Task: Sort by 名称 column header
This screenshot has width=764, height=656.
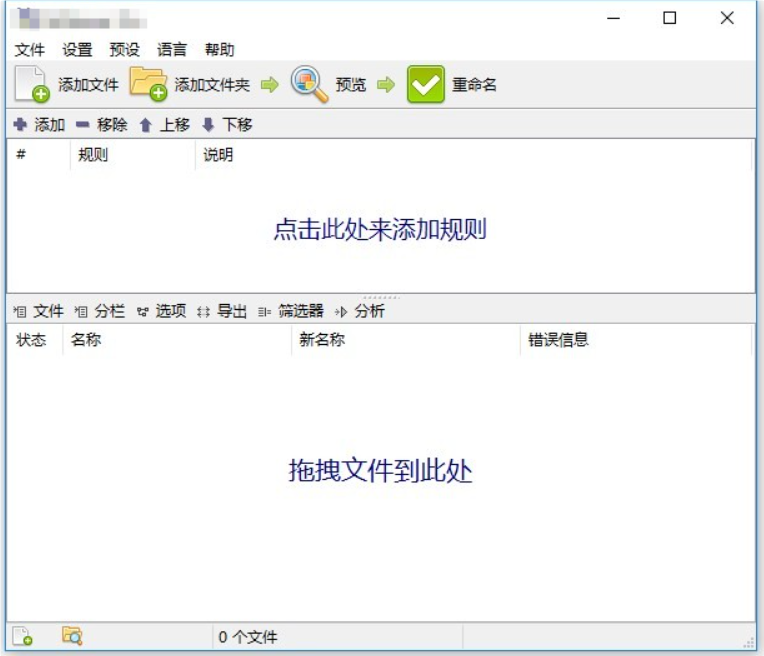Action: coord(177,340)
